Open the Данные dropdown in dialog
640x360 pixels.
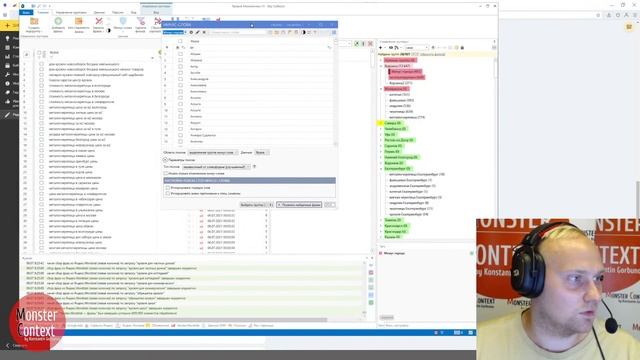[x=261, y=152]
